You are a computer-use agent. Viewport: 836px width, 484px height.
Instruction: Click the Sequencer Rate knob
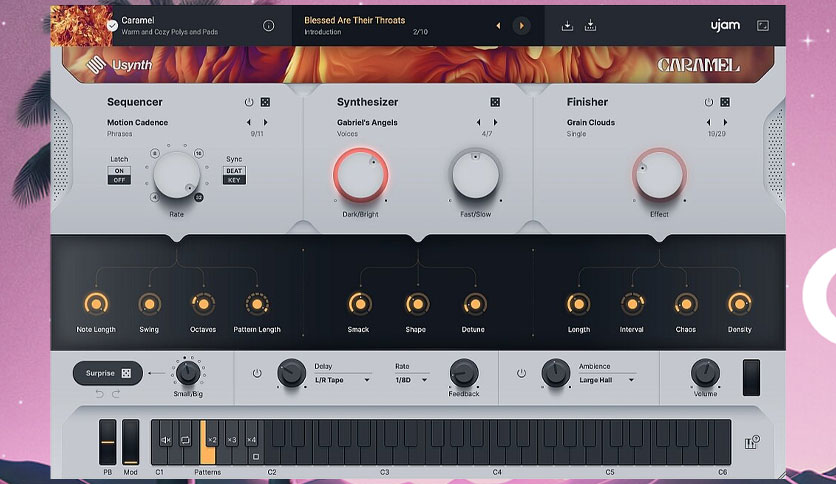(176, 175)
